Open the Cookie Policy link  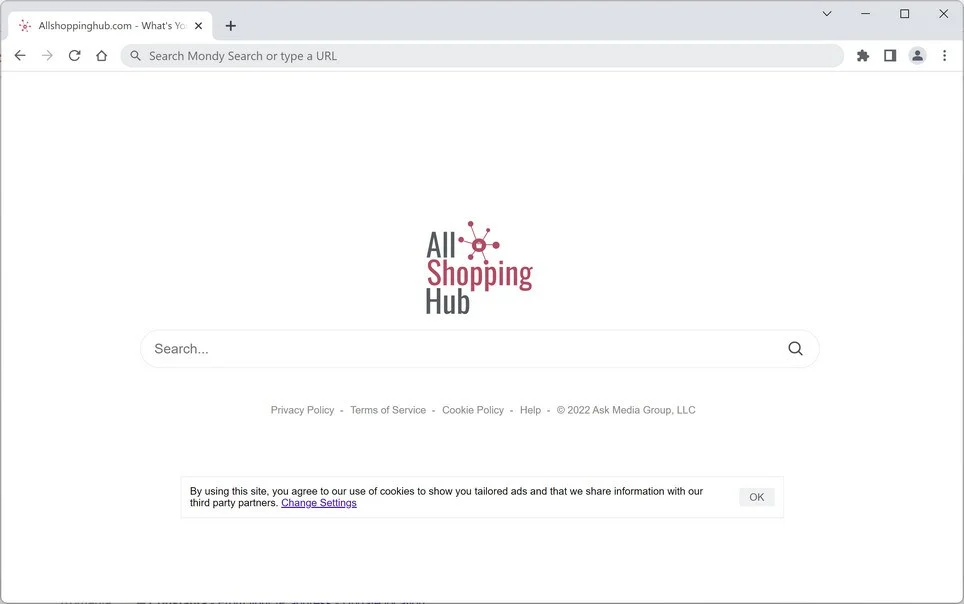coord(473,410)
